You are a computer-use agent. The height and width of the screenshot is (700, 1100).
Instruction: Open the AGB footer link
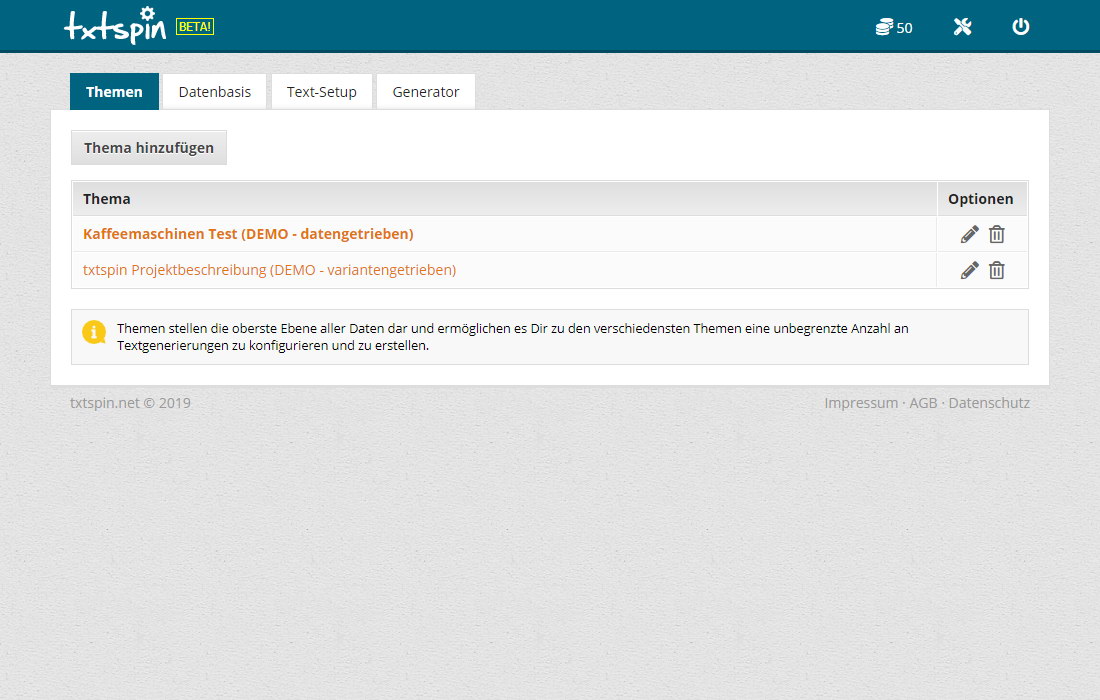pyautogui.click(x=923, y=403)
